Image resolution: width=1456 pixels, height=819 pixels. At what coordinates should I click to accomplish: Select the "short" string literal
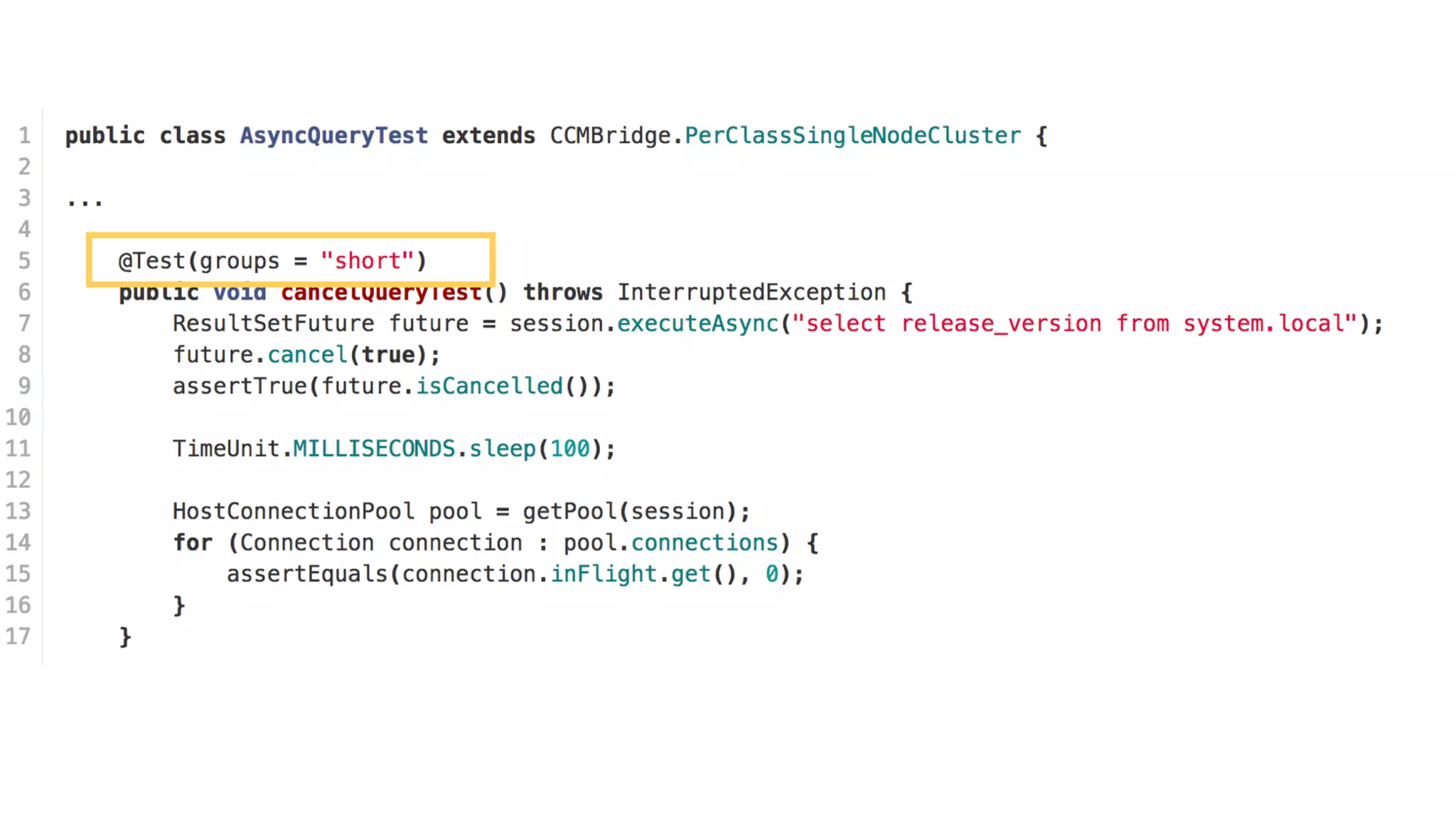[367, 261]
